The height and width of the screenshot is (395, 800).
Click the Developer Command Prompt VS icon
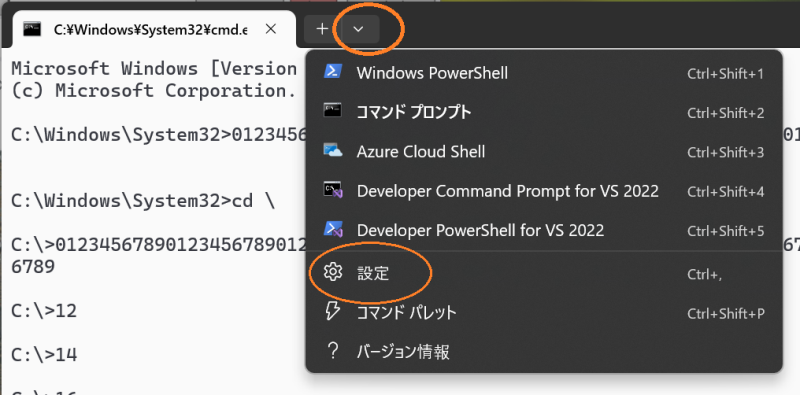click(x=333, y=190)
